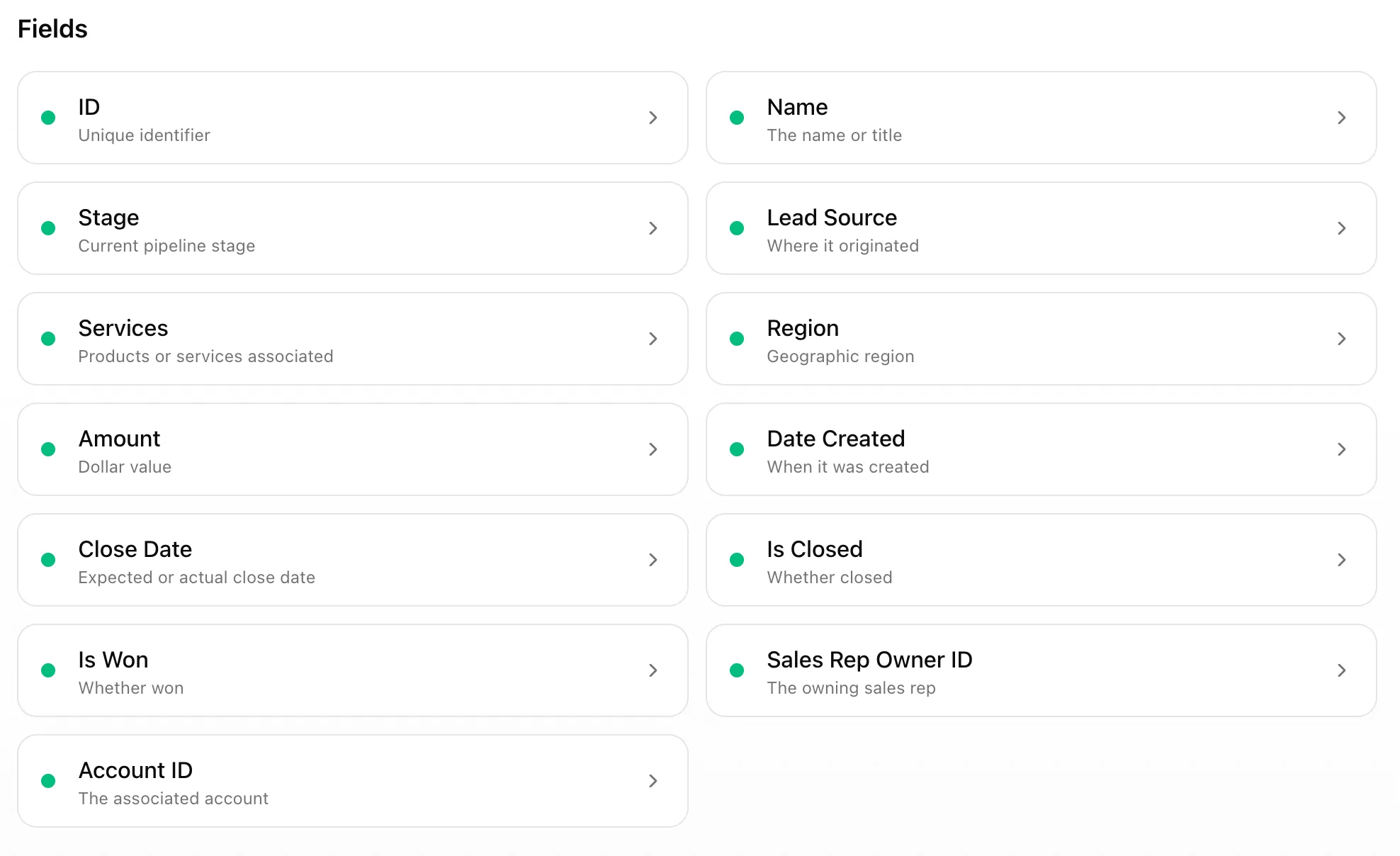This screenshot has width=1400, height=856.
Task: Open the Date Created title
Action: coord(836,439)
